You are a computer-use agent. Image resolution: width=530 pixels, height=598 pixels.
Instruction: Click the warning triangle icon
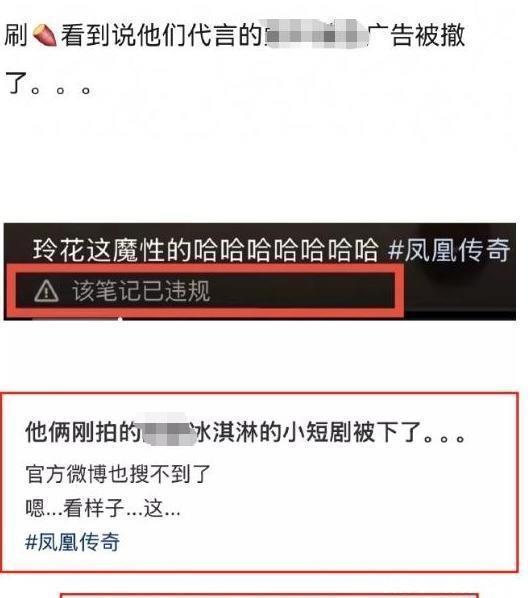46,291
